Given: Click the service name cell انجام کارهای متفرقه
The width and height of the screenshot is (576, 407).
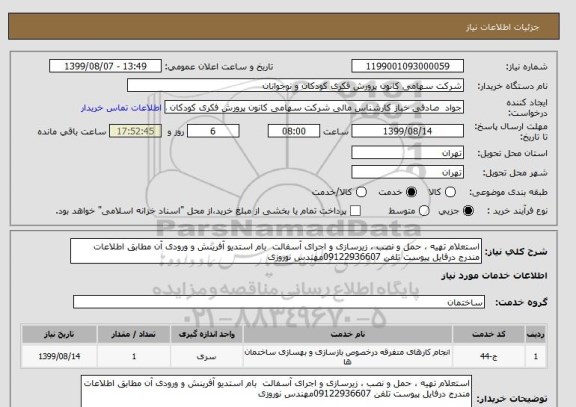Looking at the screenshot, I should pos(348,357).
